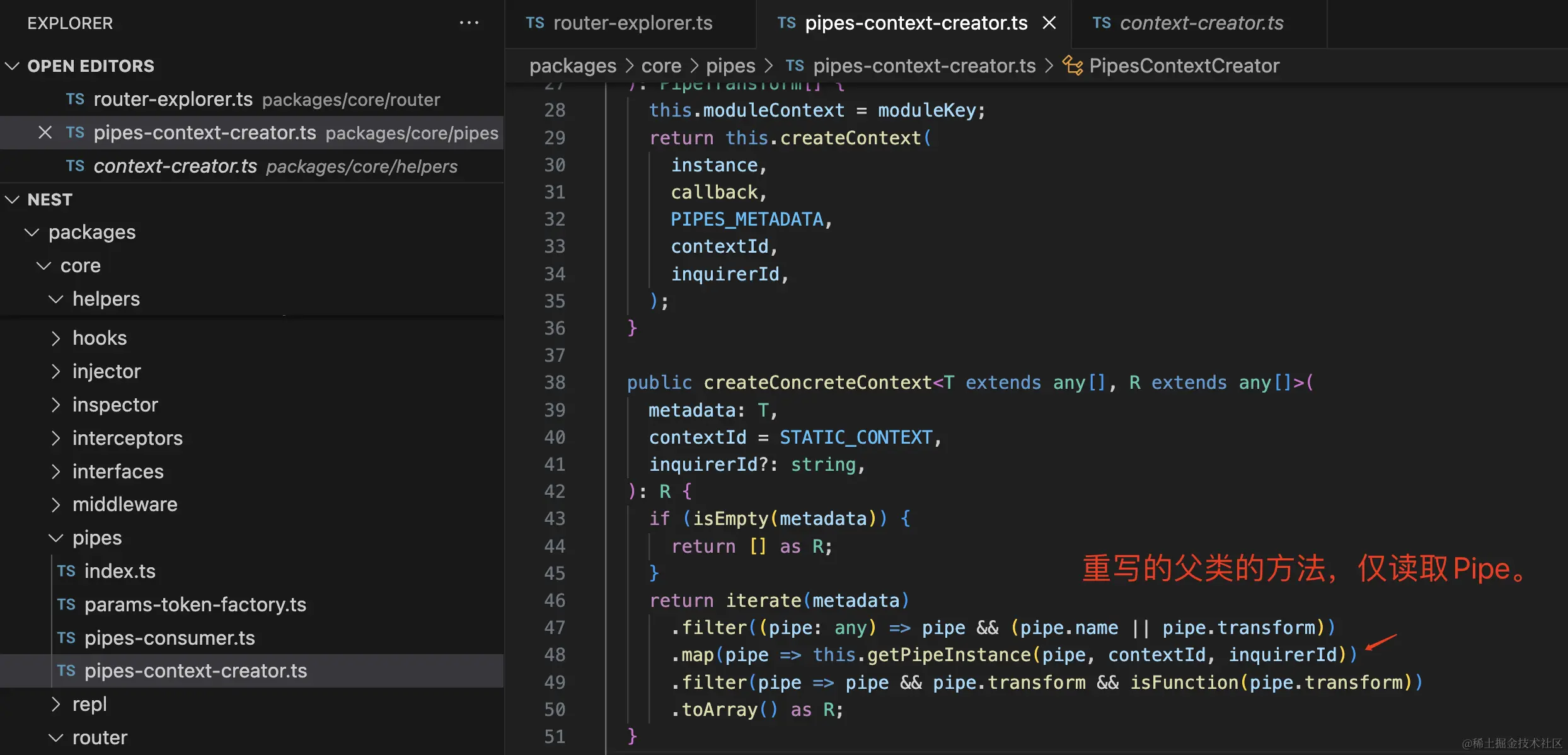The image size is (1568, 755).
Task: Open params-token-factory.ts file
Action: tap(252, 605)
